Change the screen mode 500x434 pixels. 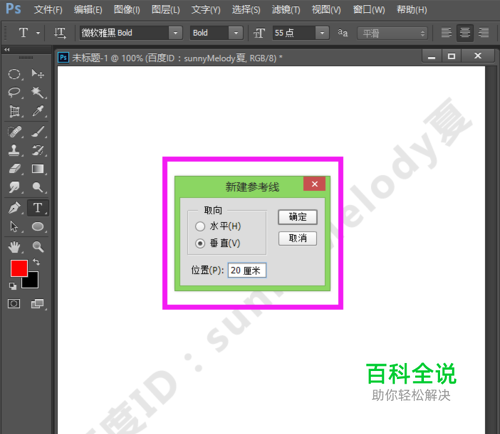[37, 304]
